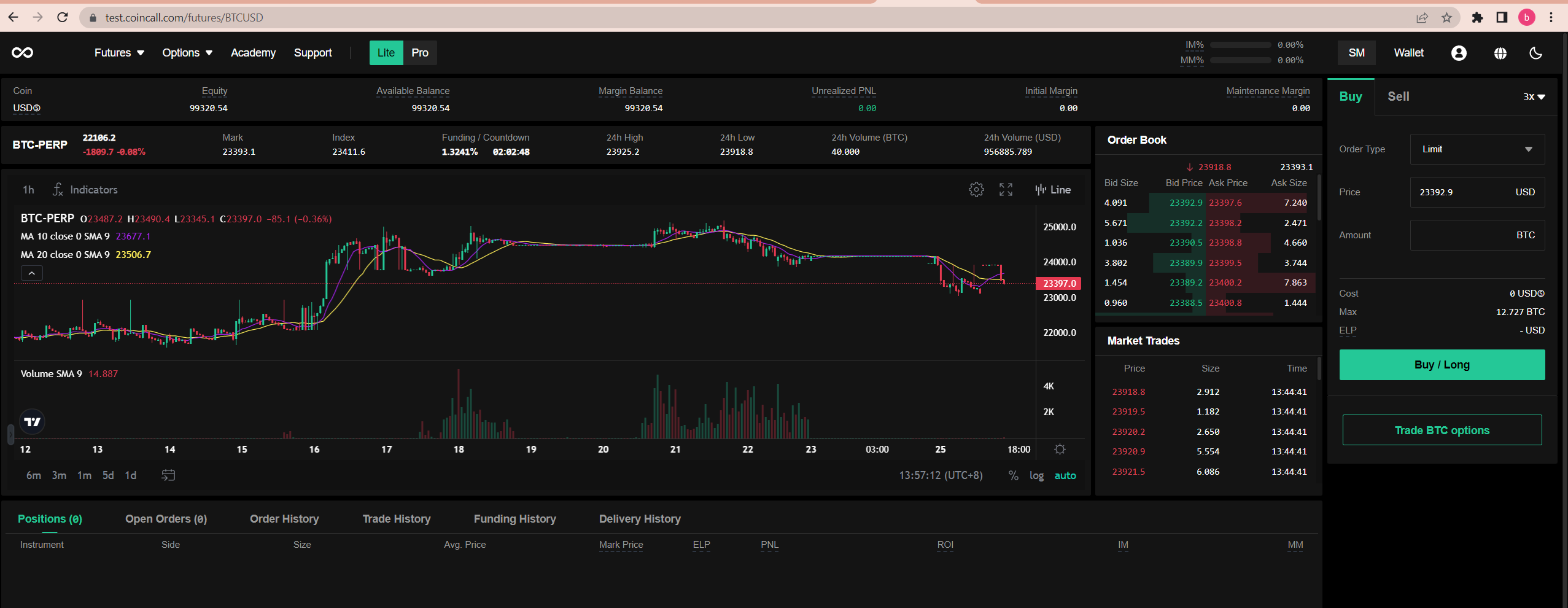Select the Sell tab

1398,96
